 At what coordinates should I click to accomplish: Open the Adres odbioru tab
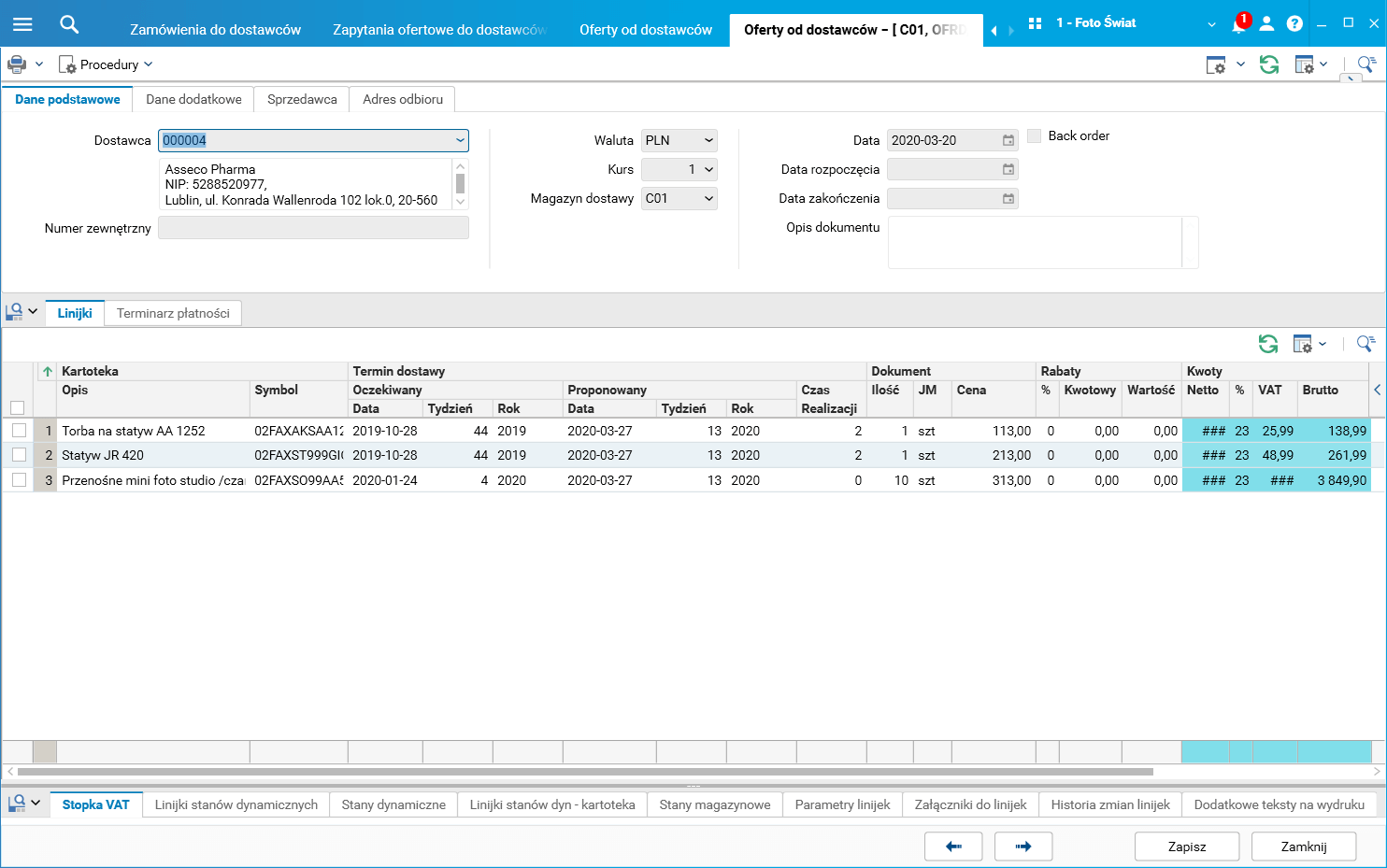[x=403, y=99]
